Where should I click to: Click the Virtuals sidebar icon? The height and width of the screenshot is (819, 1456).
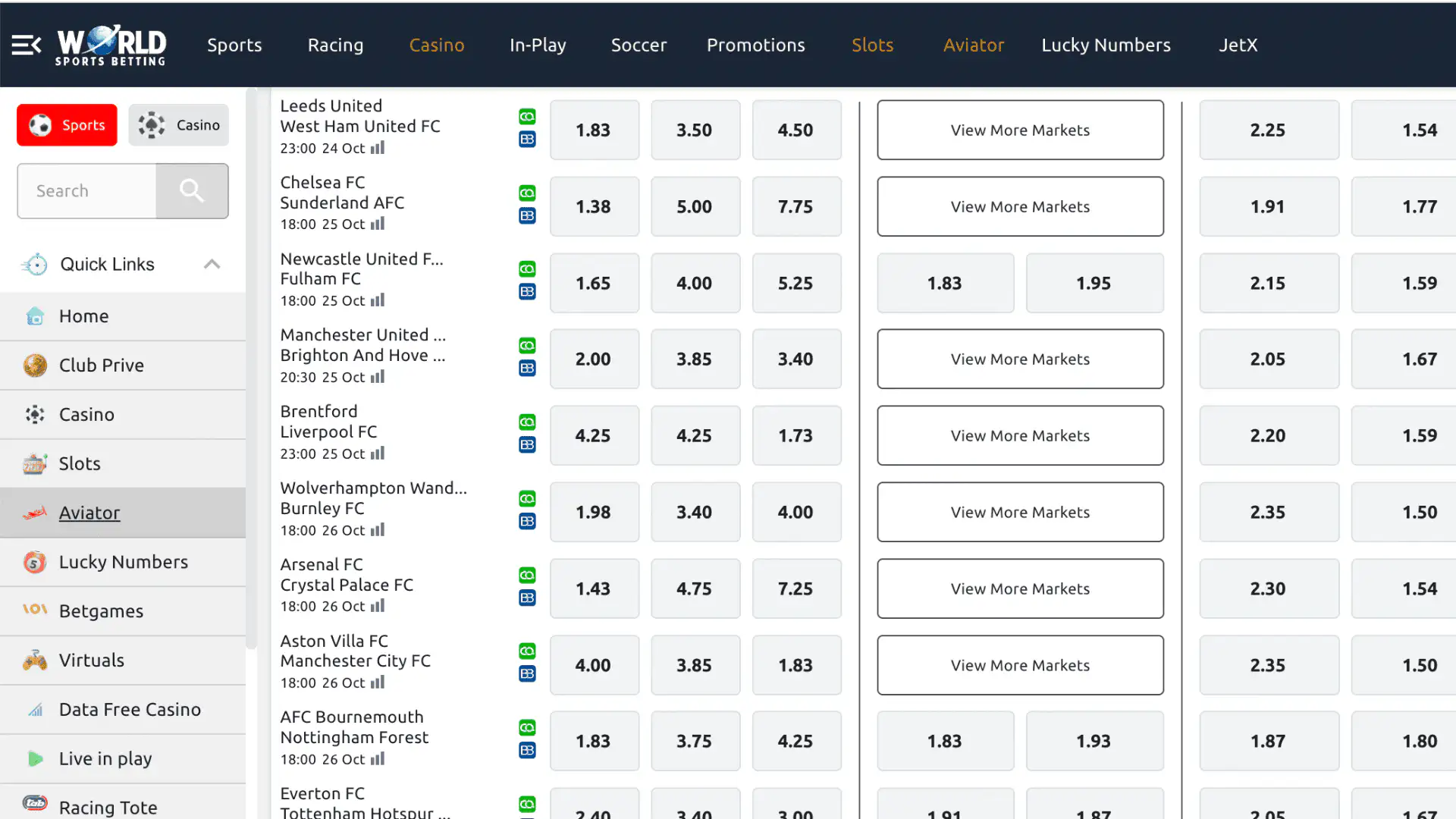(x=35, y=661)
